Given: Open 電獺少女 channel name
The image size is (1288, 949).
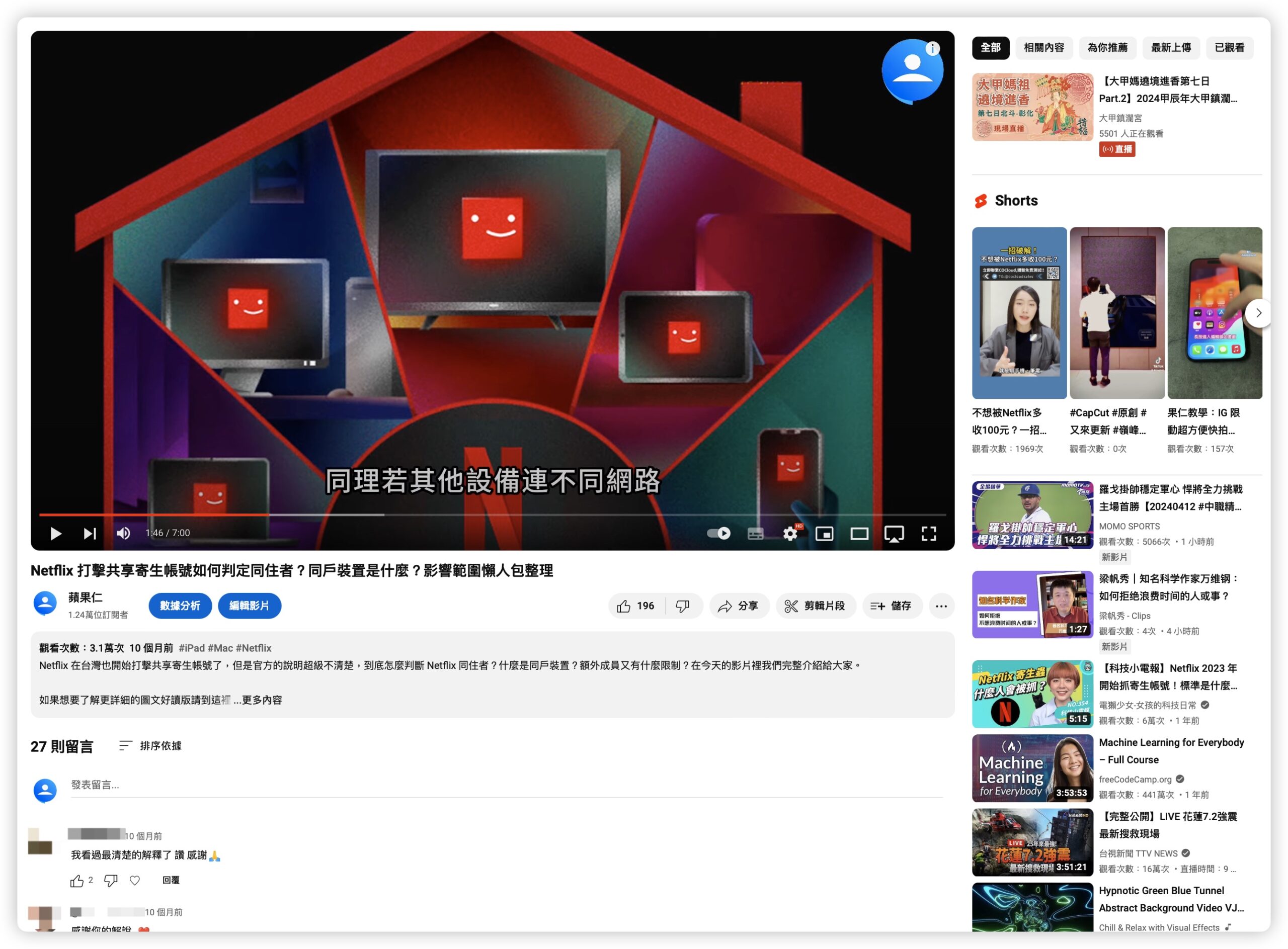Looking at the screenshot, I should point(1147,706).
